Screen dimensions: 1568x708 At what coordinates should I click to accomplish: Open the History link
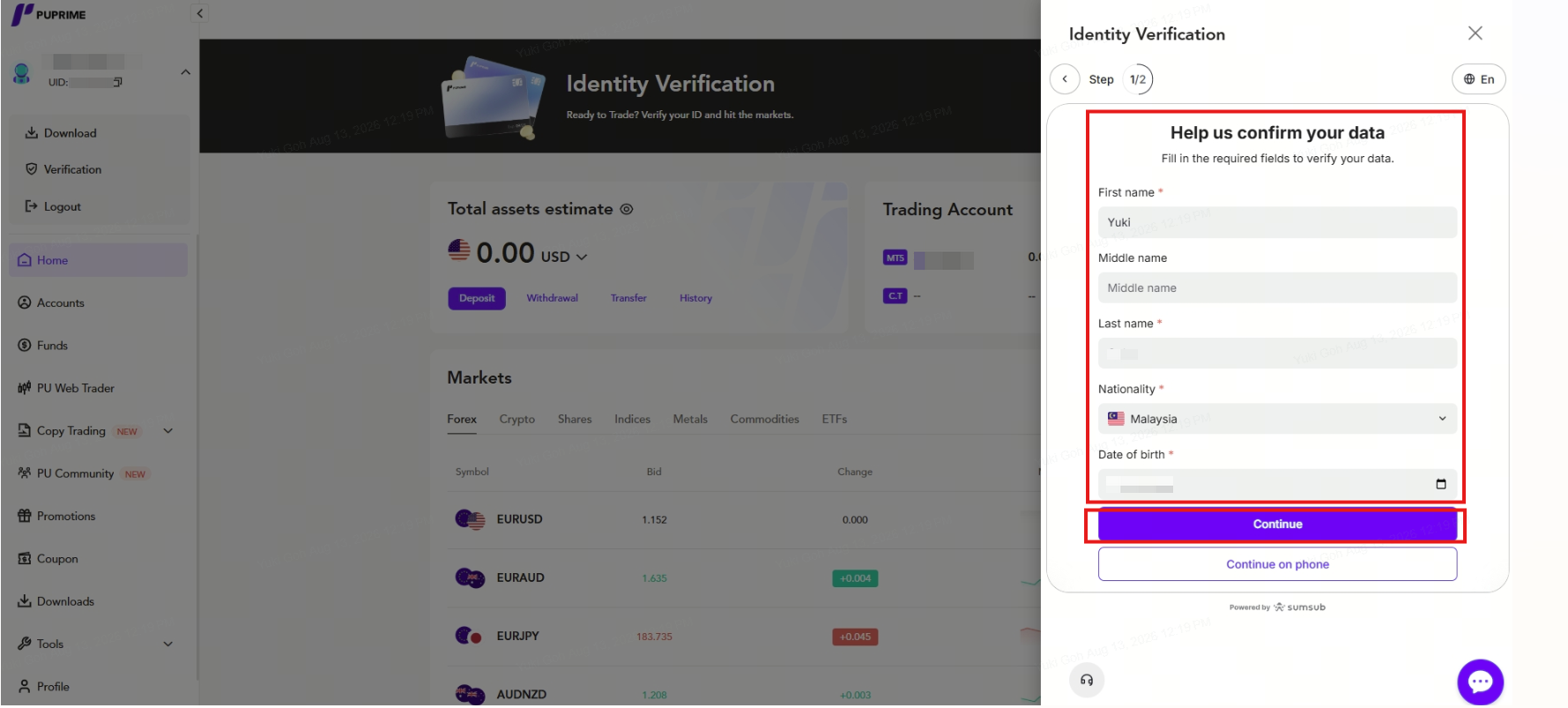coord(695,299)
